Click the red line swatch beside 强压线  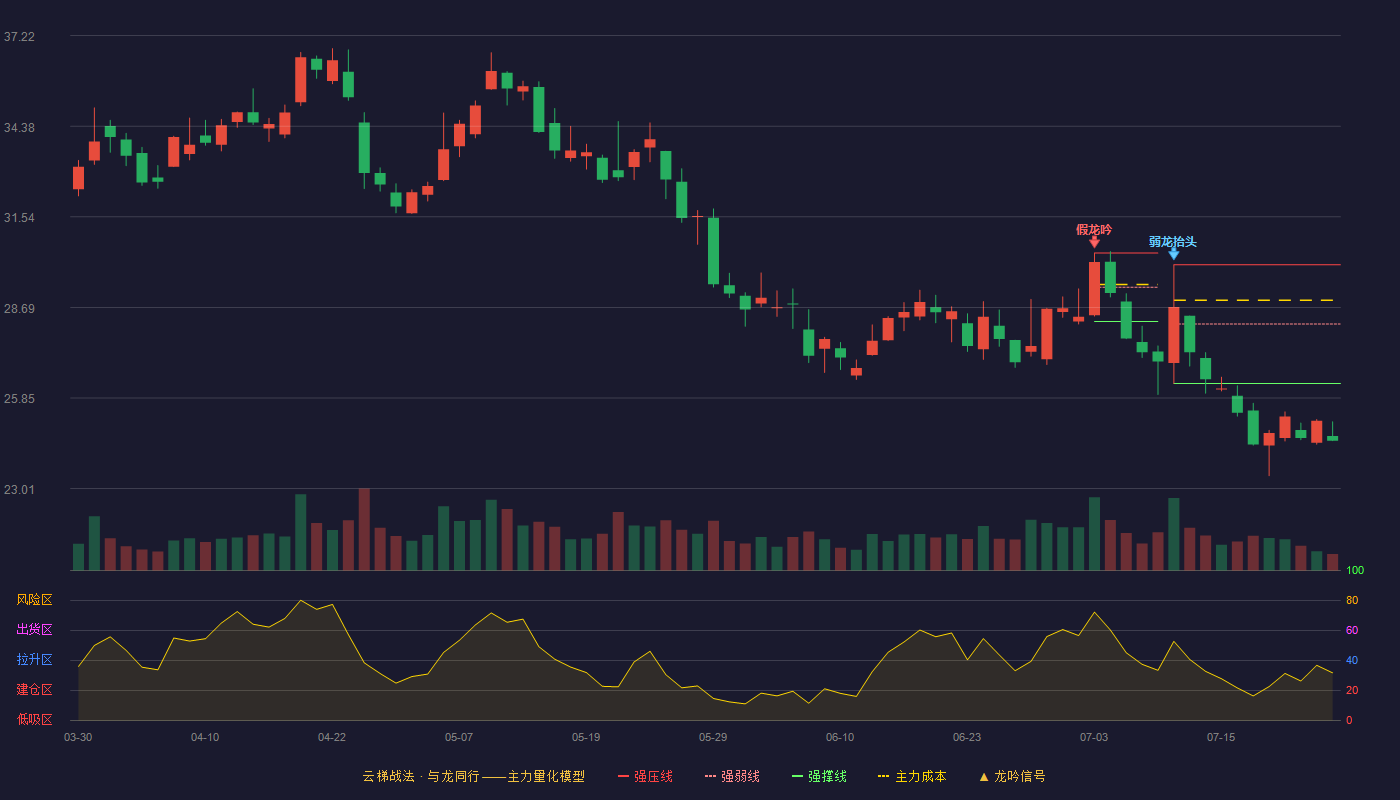(x=624, y=776)
